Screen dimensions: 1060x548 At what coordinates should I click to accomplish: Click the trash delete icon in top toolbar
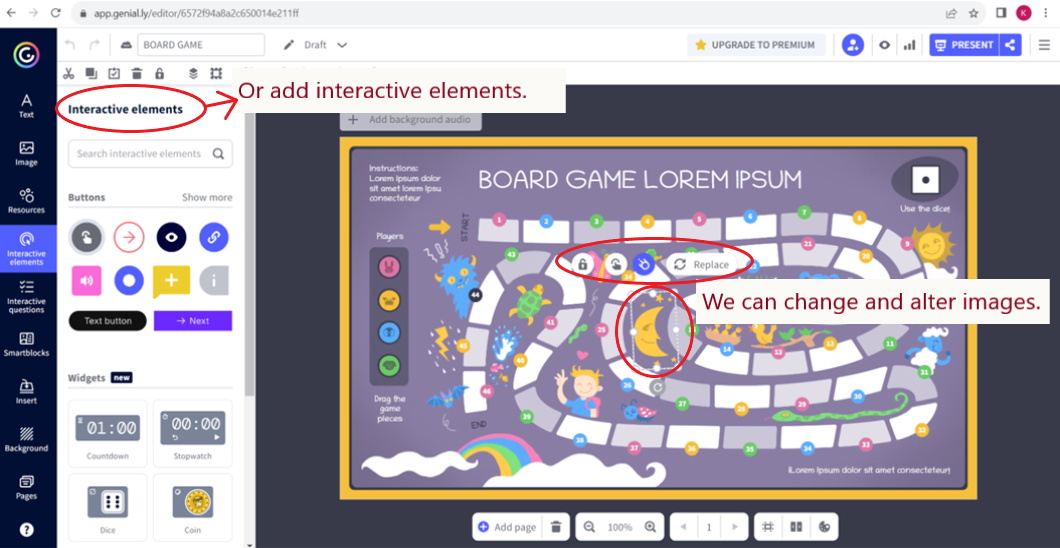click(x=136, y=73)
